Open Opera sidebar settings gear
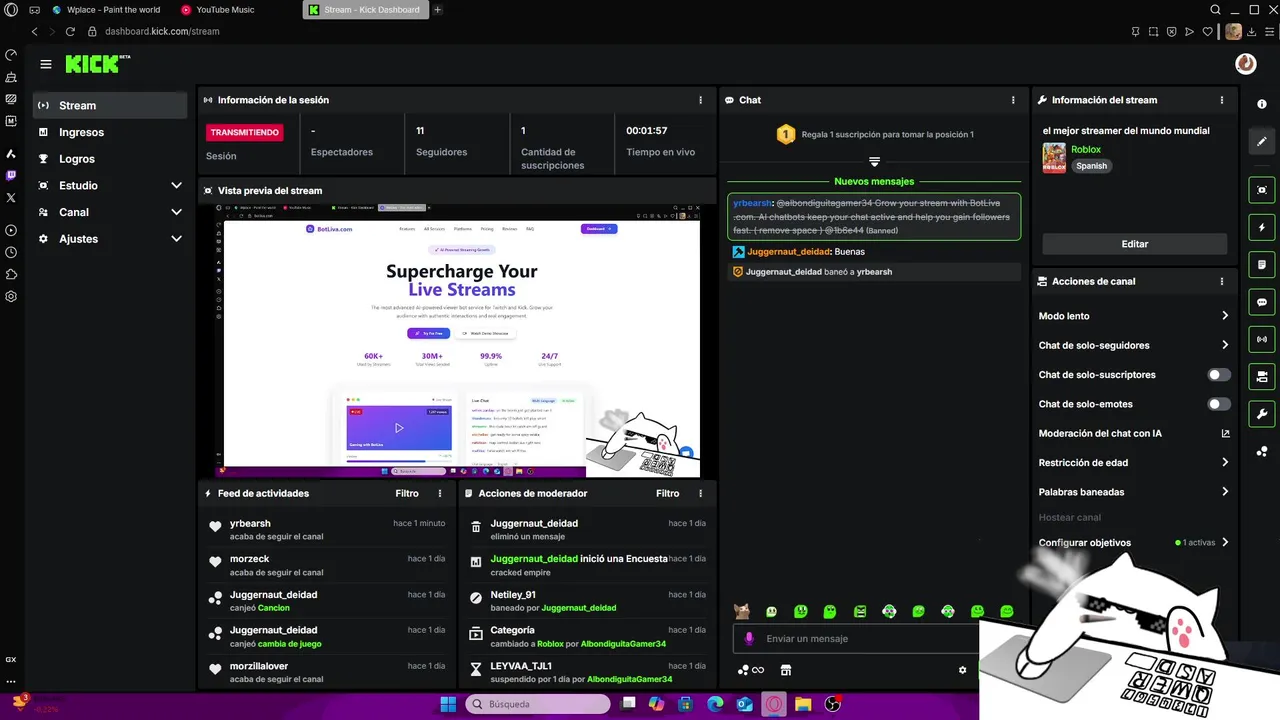The image size is (1280, 720). (x=11, y=296)
